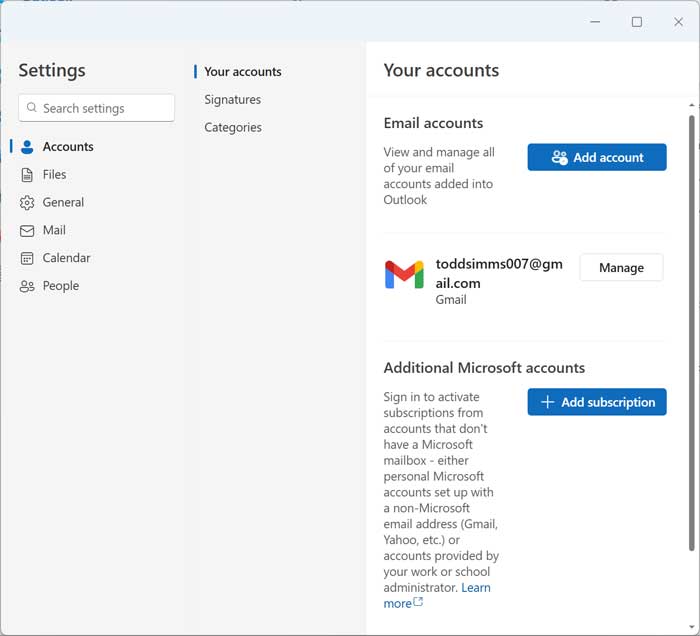Image resolution: width=700 pixels, height=636 pixels.
Task: Click the Mail envelope icon
Action: pos(27,231)
